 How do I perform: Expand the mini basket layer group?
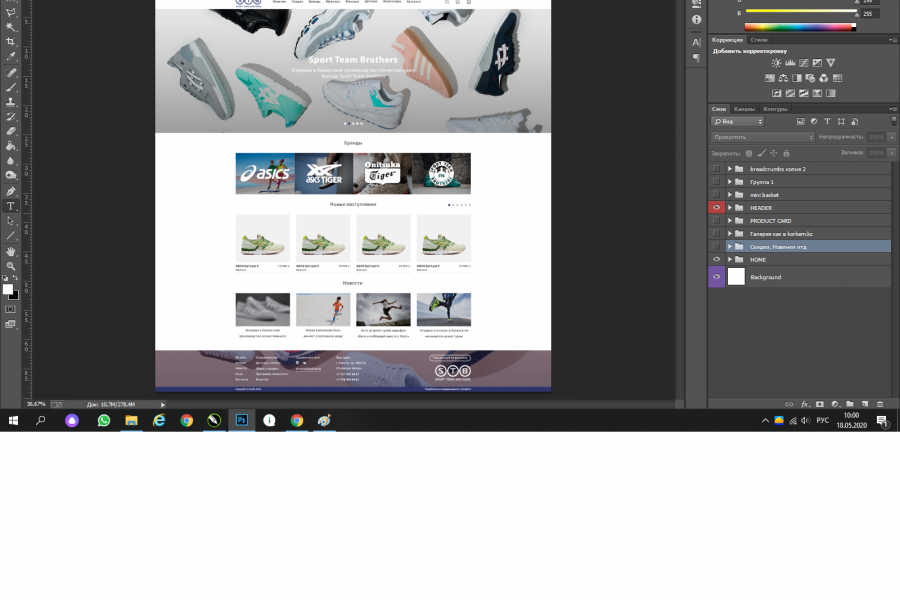tap(730, 195)
